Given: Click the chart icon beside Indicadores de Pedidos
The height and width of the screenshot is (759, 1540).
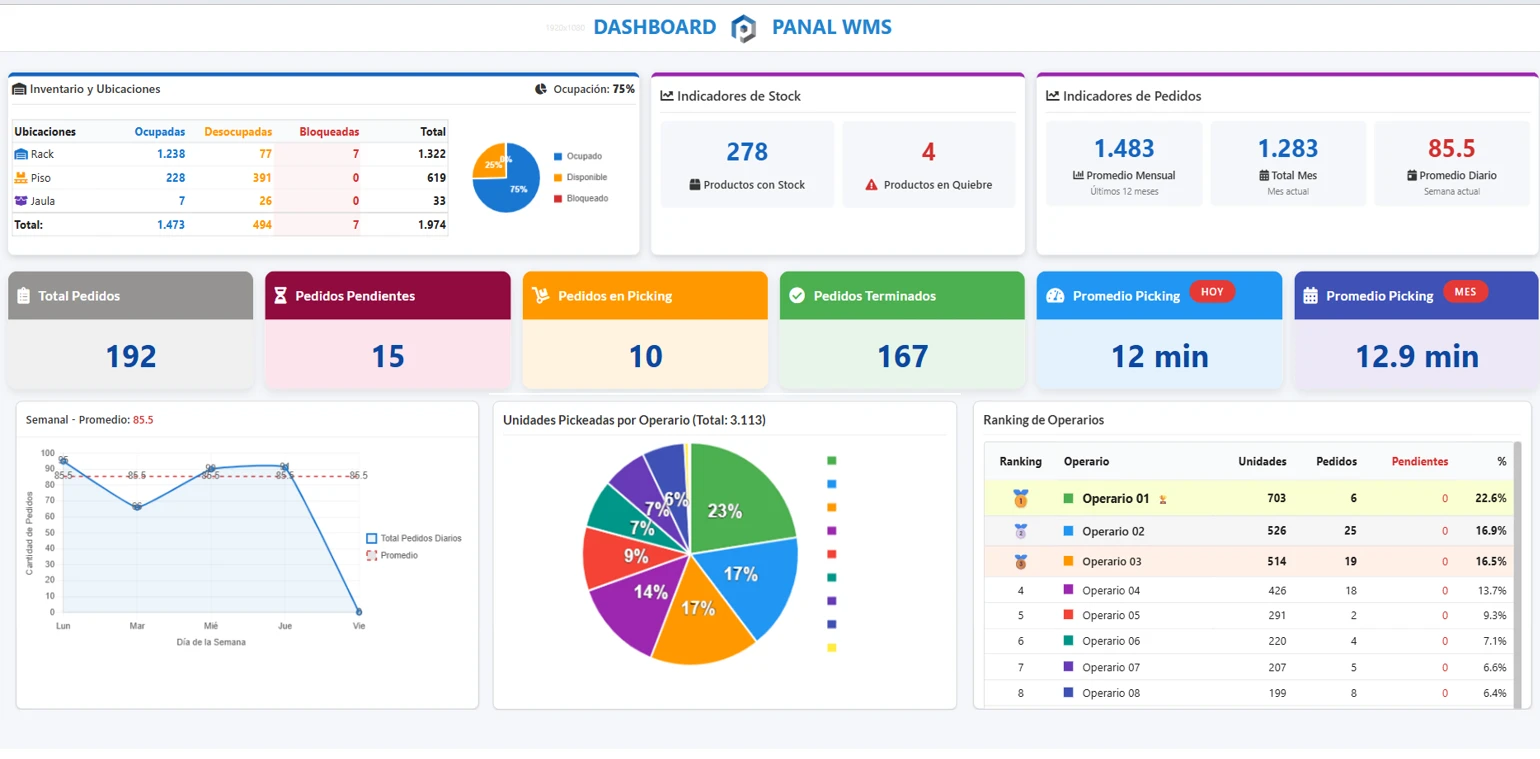Looking at the screenshot, I should pyautogui.click(x=1052, y=96).
